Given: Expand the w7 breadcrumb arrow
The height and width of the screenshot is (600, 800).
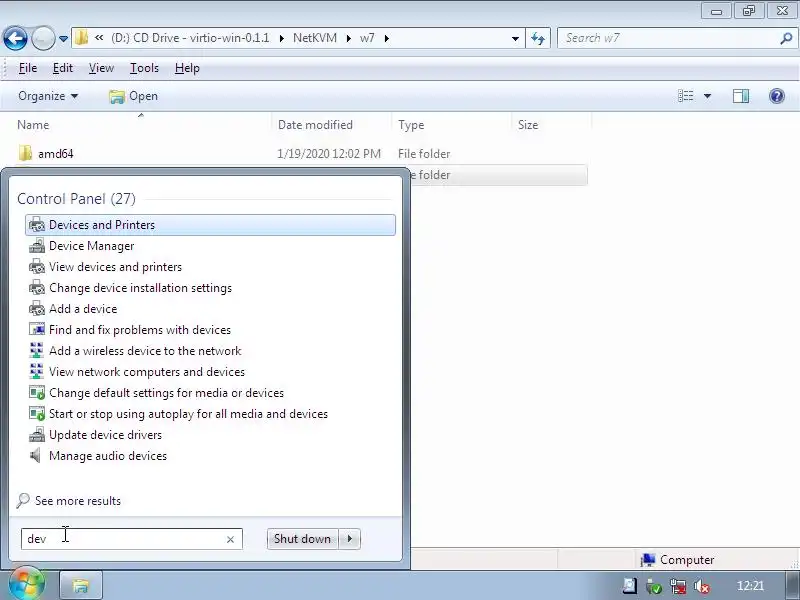Looking at the screenshot, I should [x=386, y=38].
